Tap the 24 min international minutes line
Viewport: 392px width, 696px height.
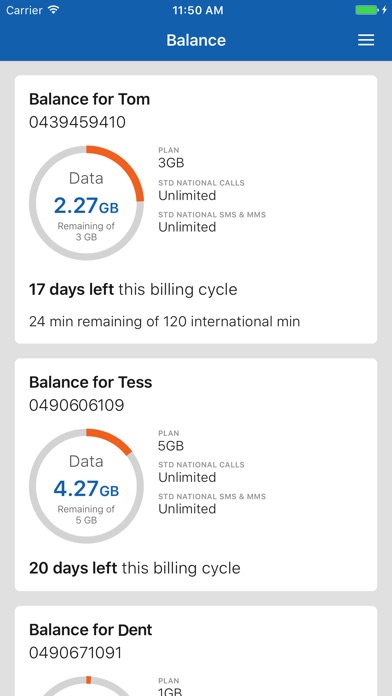164,321
